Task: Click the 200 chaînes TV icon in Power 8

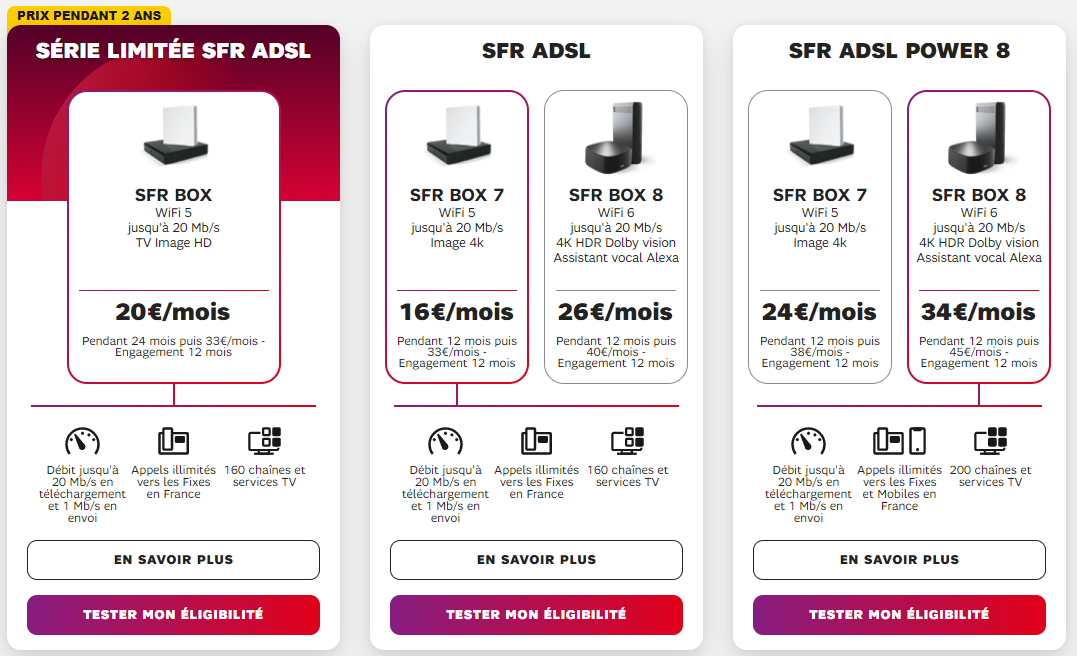Action: pos(991,441)
